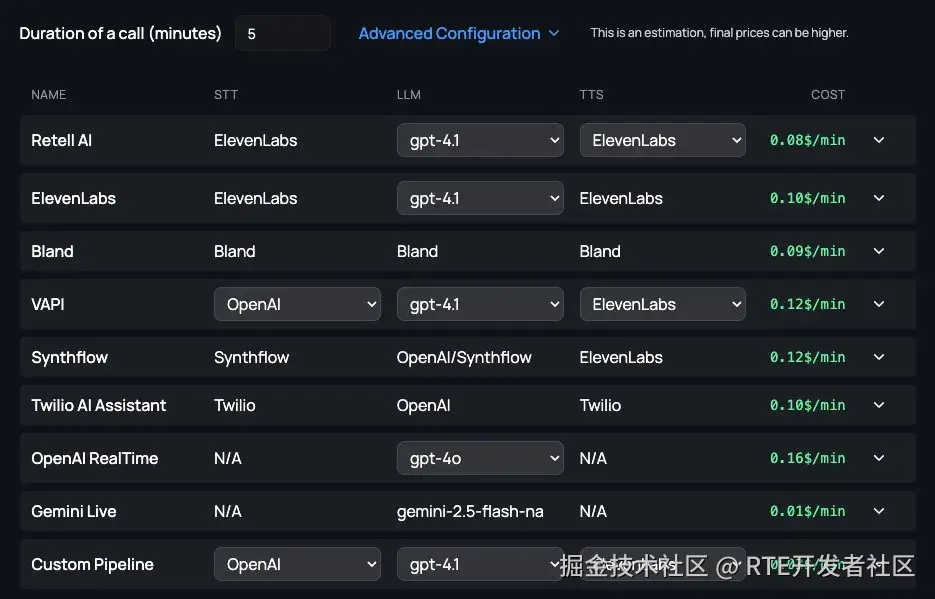Image resolution: width=935 pixels, height=599 pixels.
Task: Open the Custom Pipeline STT dropdown
Action: click(297, 564)
